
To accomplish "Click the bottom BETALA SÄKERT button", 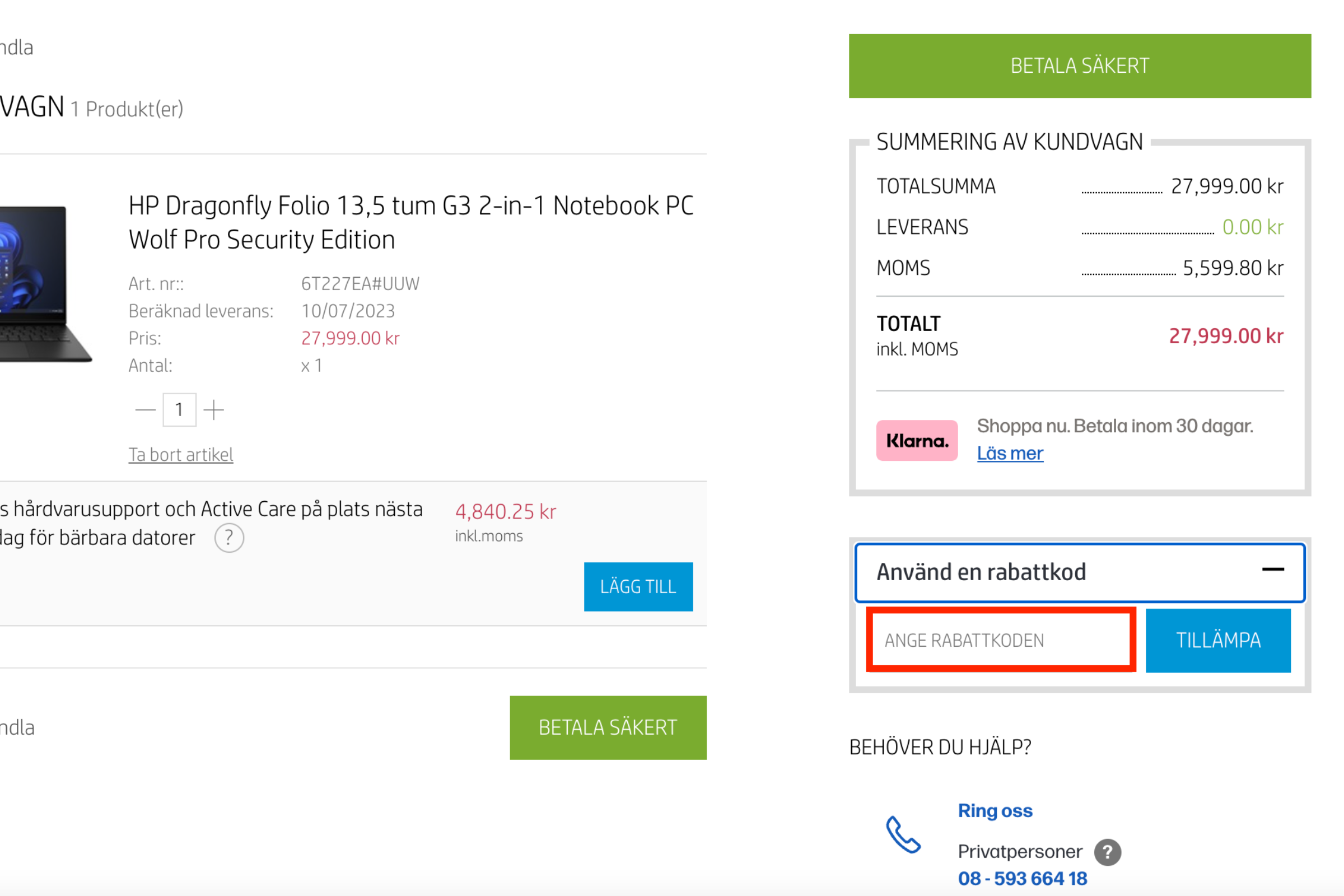I will coord(608,727).
